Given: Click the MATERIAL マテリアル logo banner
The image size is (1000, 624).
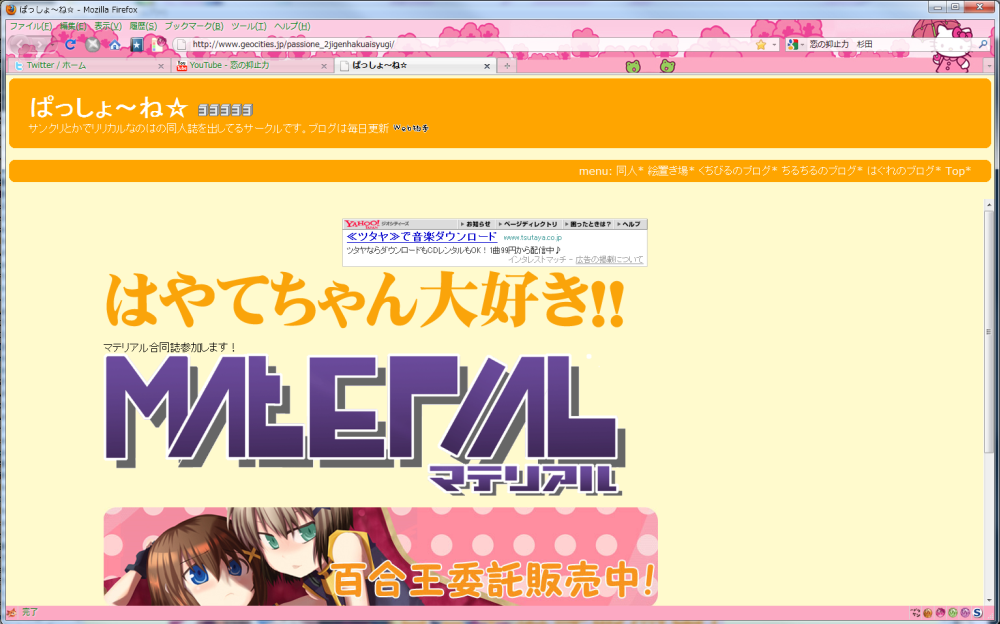Looking at the screenshot, I should pos(365,424).
